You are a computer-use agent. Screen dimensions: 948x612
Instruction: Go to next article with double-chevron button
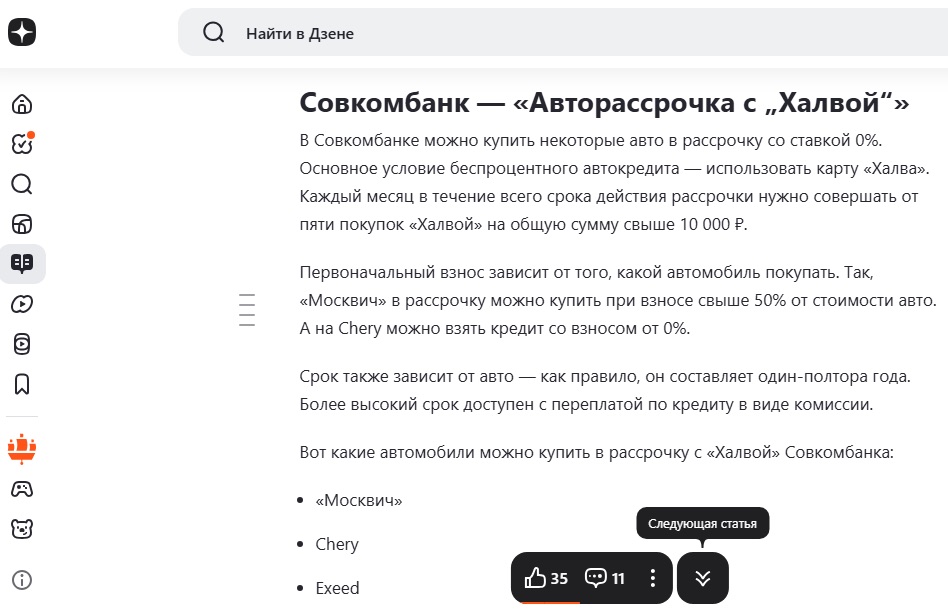coord(703,578)
